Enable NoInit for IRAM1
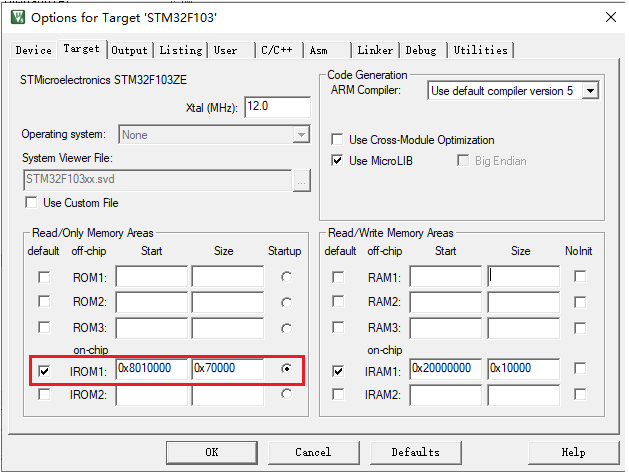Viewport: 629px width, 474px height. pos(580,368)
